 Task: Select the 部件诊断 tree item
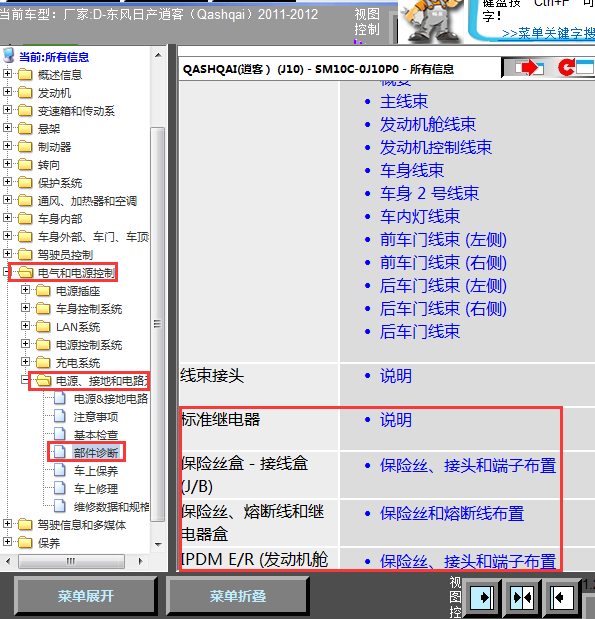pos(96,452)
